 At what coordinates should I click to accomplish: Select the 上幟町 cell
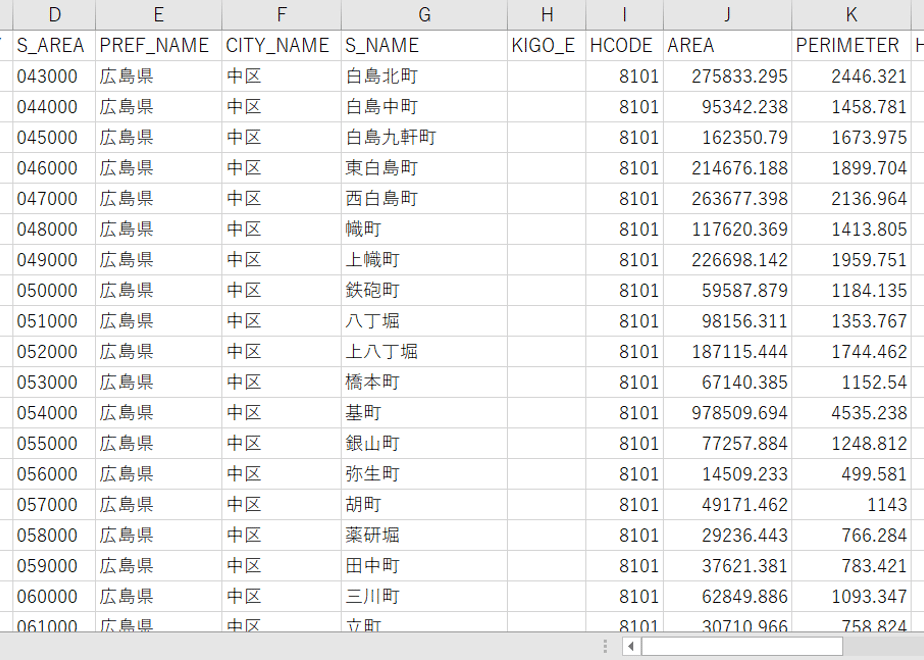[424, 260]
